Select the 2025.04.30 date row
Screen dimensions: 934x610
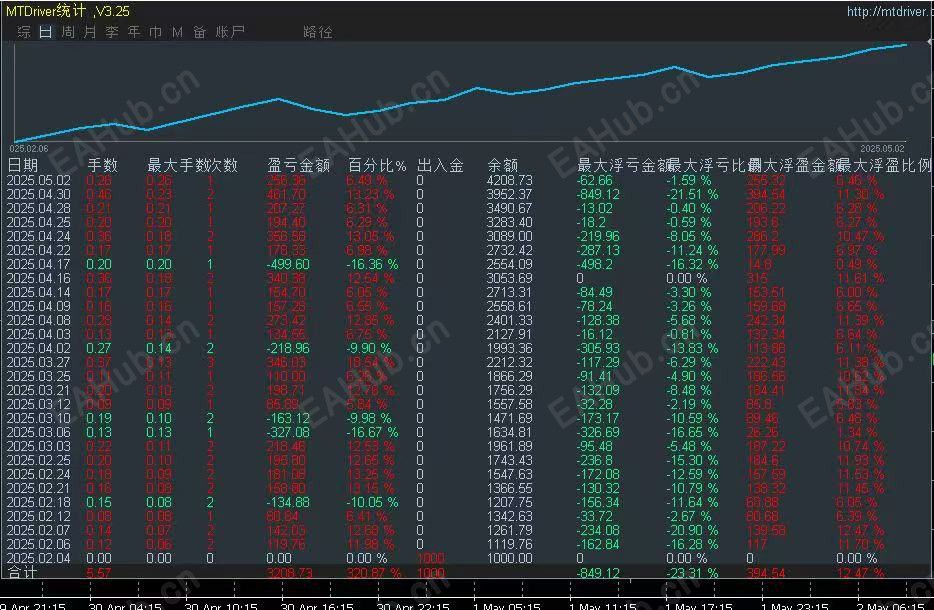[39, 194]
